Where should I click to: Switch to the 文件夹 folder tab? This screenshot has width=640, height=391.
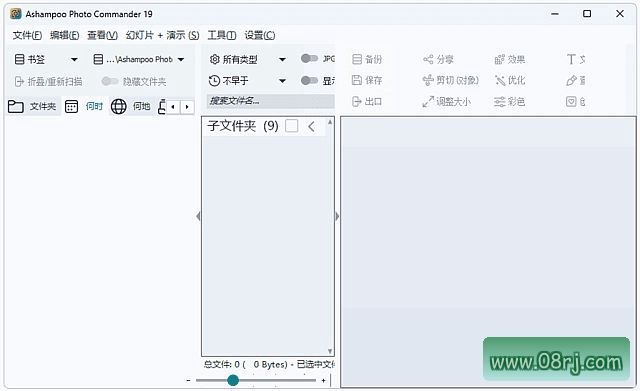pyautogui.click(x=32, y=107)
